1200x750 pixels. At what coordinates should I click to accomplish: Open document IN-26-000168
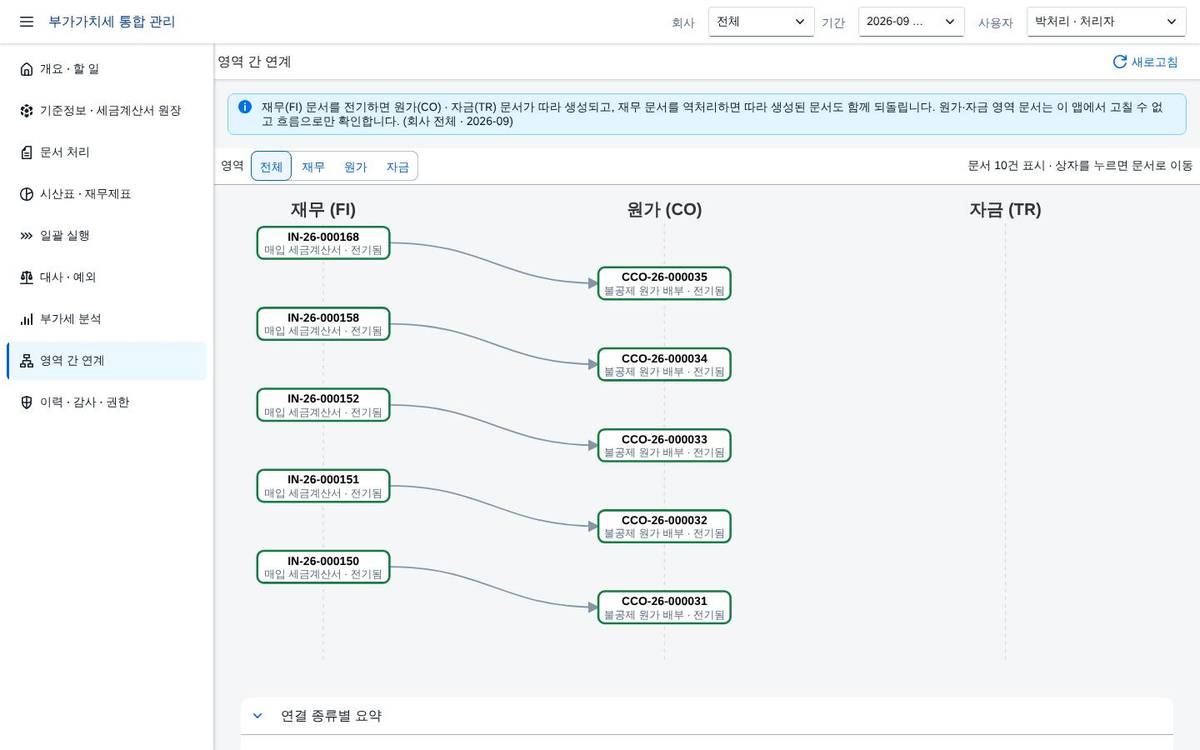[323, 243]
